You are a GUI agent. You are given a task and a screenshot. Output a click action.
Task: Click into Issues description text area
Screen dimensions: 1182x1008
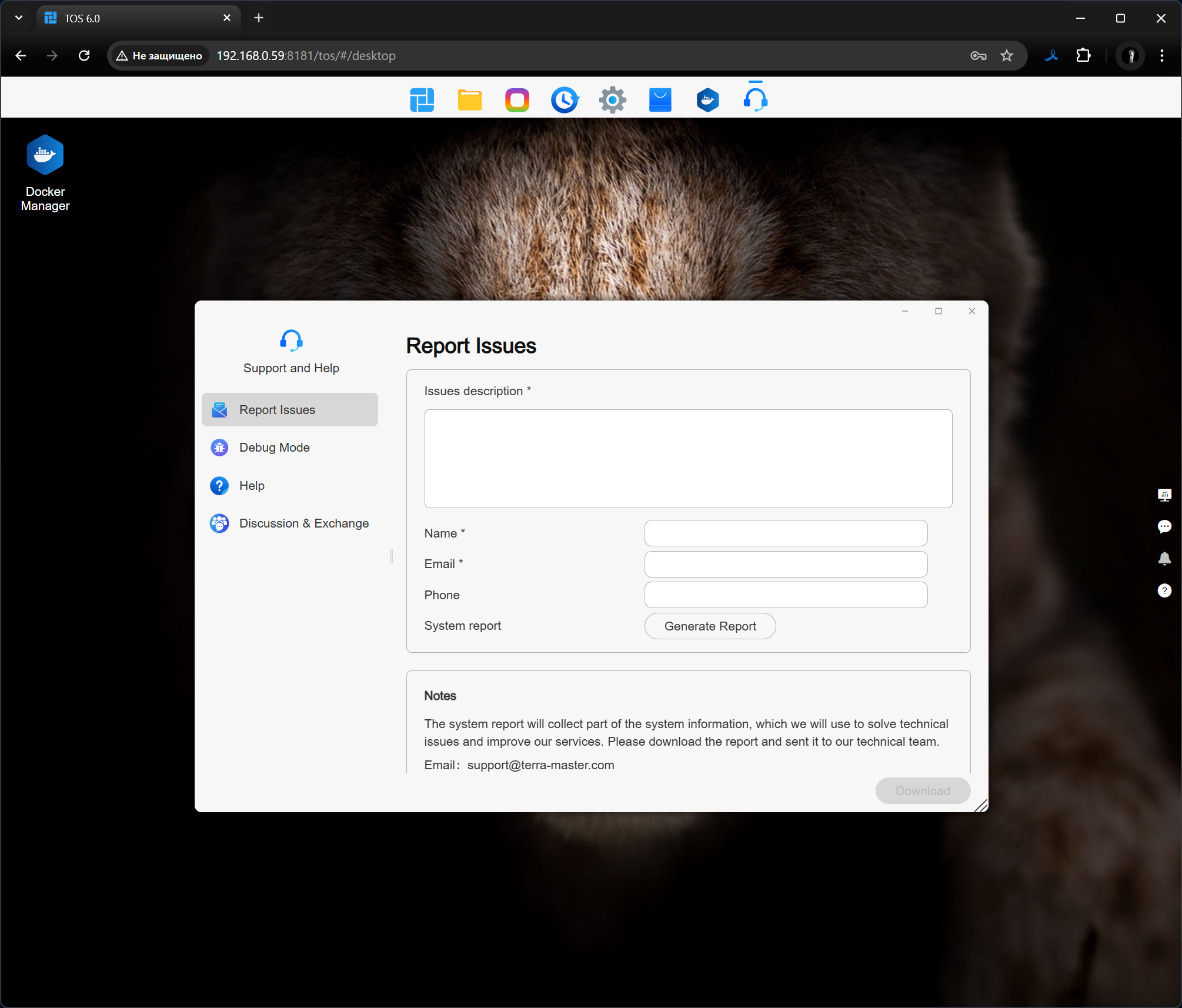688,459
